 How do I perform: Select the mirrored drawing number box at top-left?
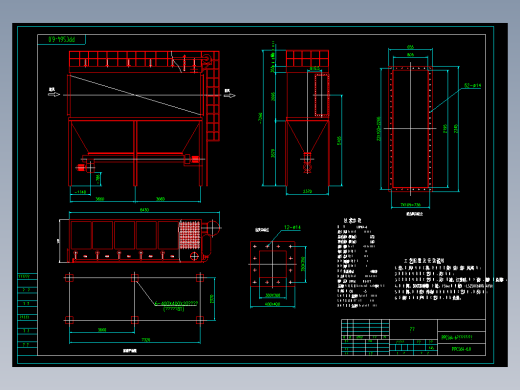point(61,39)
